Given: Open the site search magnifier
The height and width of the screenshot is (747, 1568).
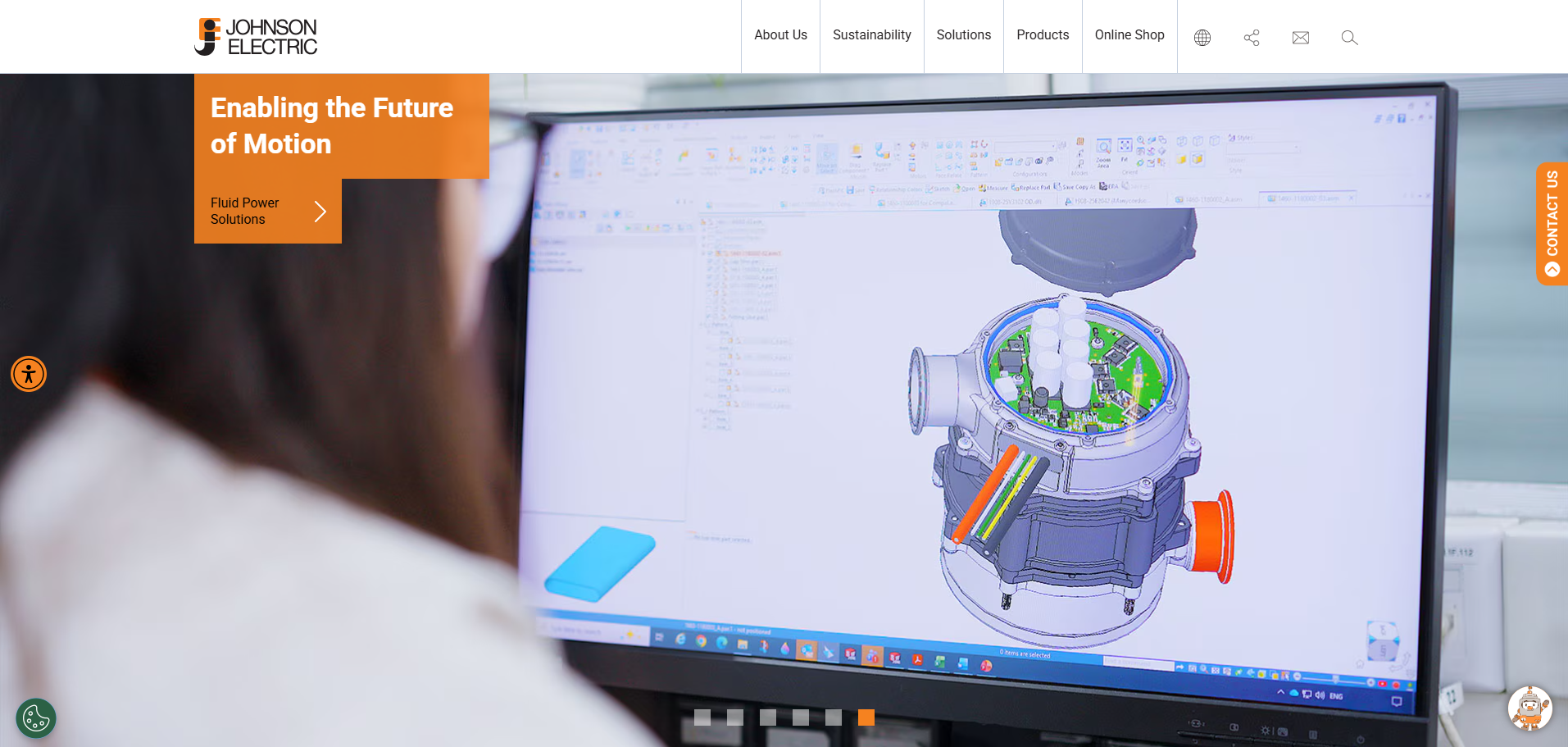Looking at the screenshot, I should point(1350,38).
